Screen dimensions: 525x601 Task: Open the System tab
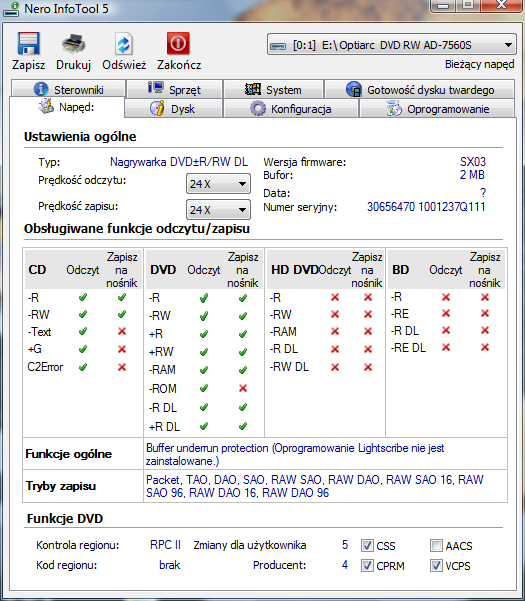click(x=274, y=89)
